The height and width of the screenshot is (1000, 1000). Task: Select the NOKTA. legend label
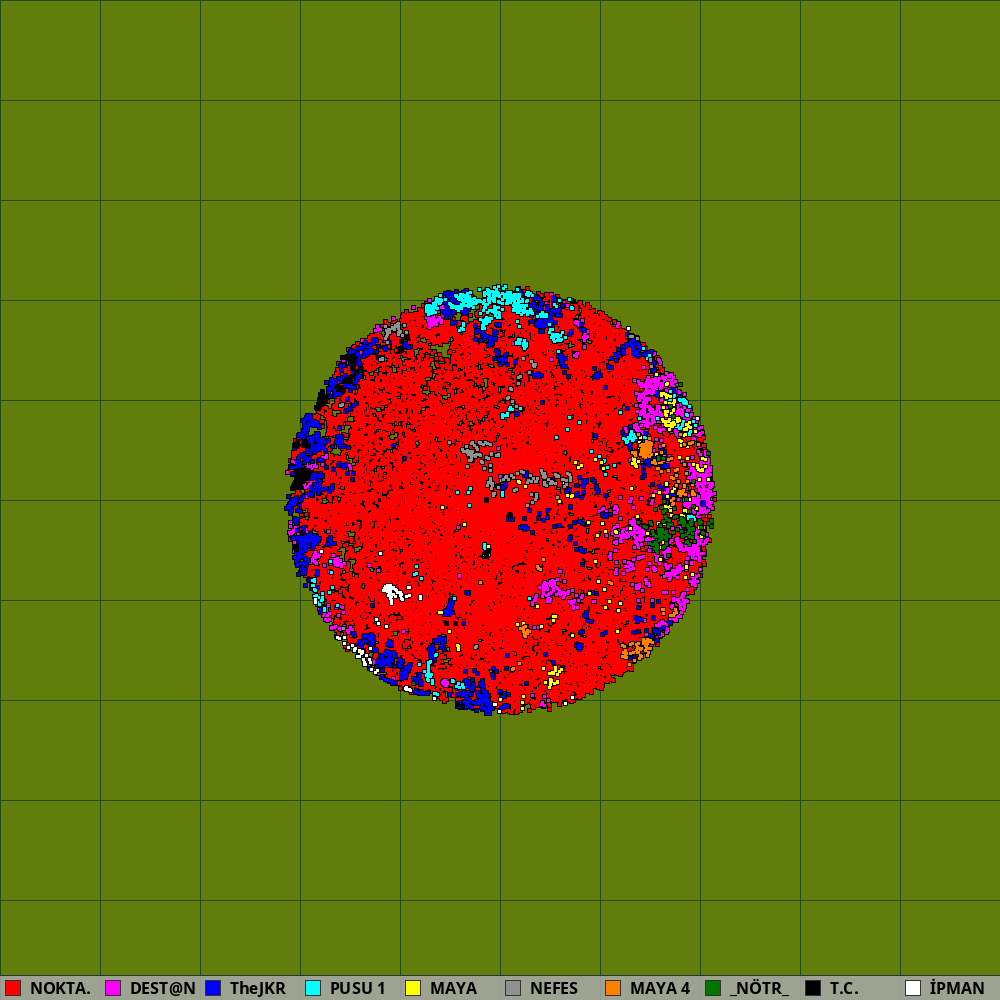[x=60, y=989]
